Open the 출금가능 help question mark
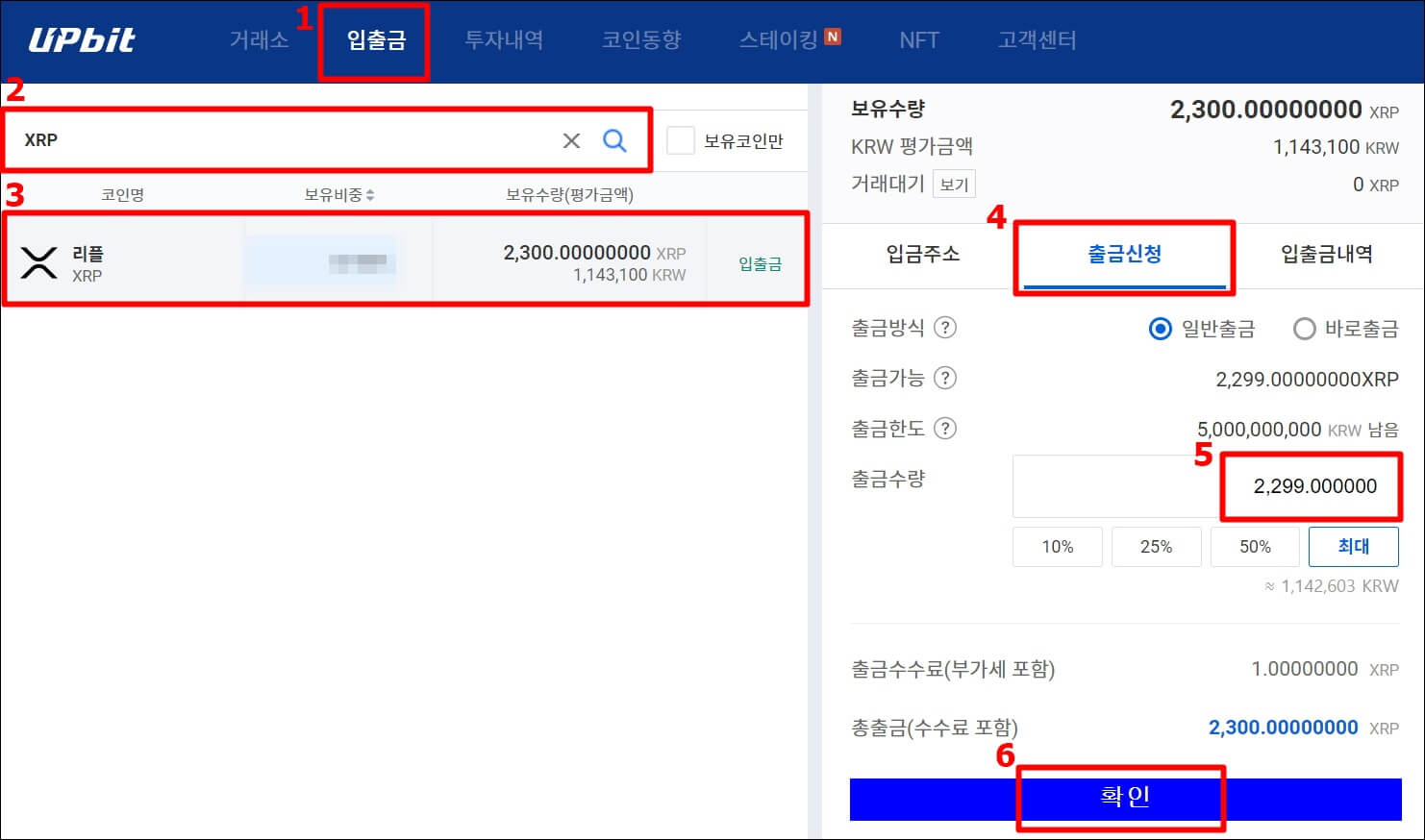Image resolution: width=1425 pixels, height=840 pixels. [x=945, y=378]
